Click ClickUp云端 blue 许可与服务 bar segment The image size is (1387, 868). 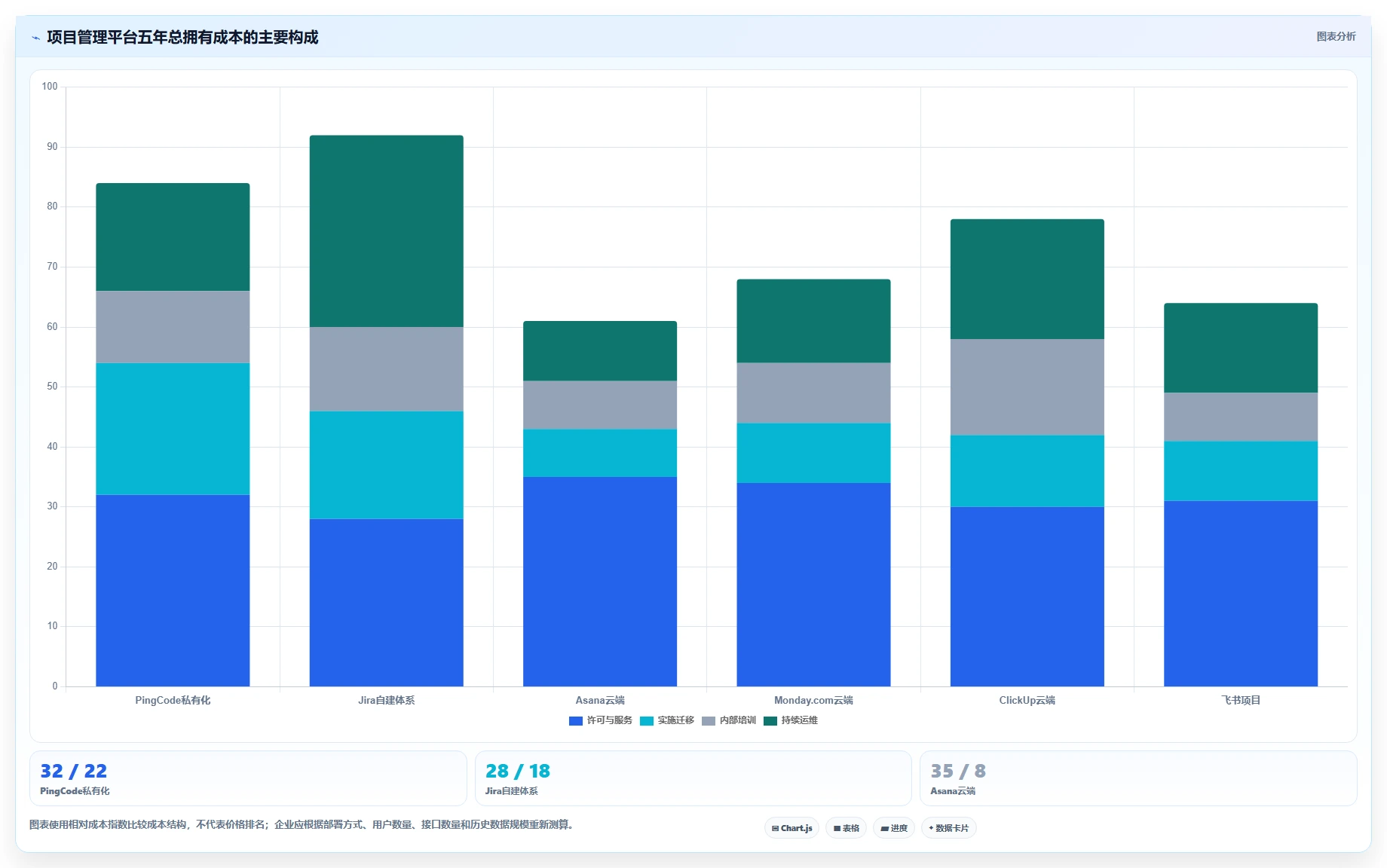coord(1027,597)
